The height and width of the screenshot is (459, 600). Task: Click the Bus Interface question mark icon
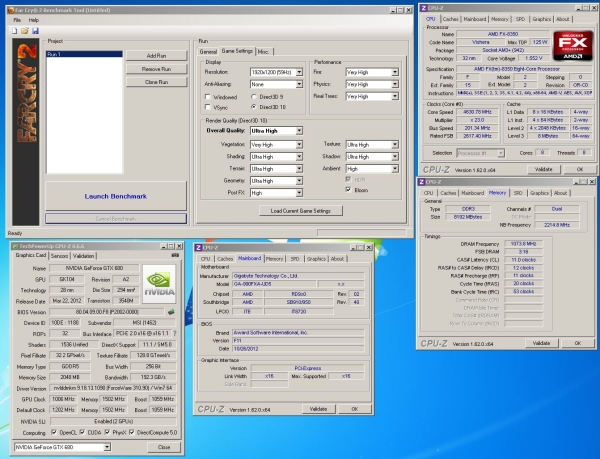pyautogui.click(x=174, y=334)
